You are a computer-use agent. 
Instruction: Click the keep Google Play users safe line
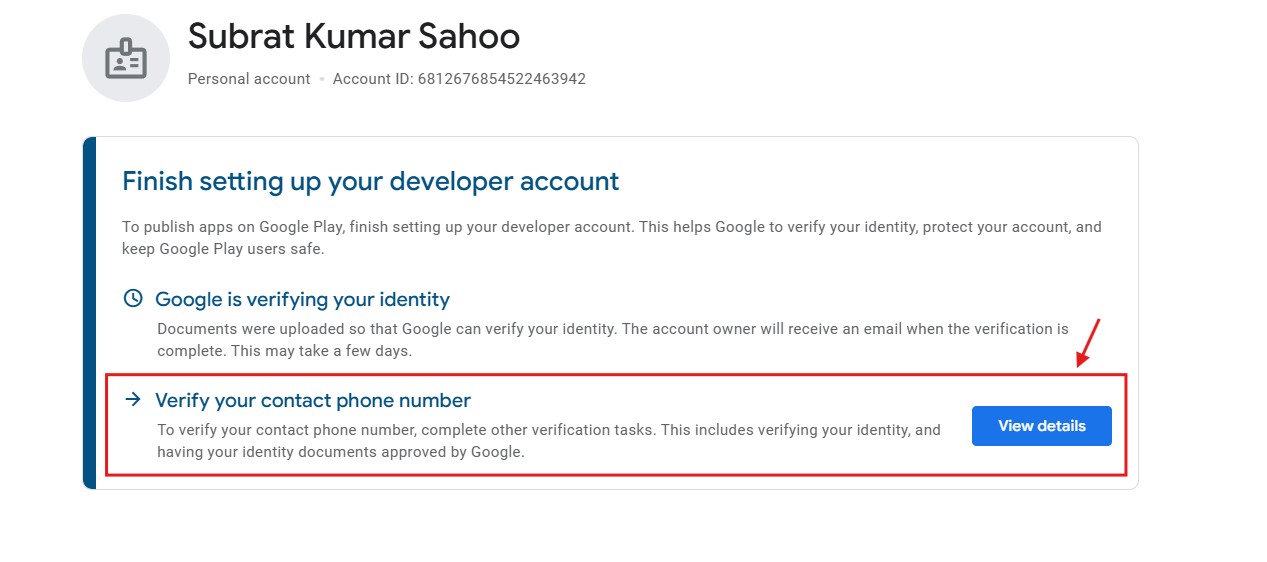pyautogui.click(x=223, y=248)
